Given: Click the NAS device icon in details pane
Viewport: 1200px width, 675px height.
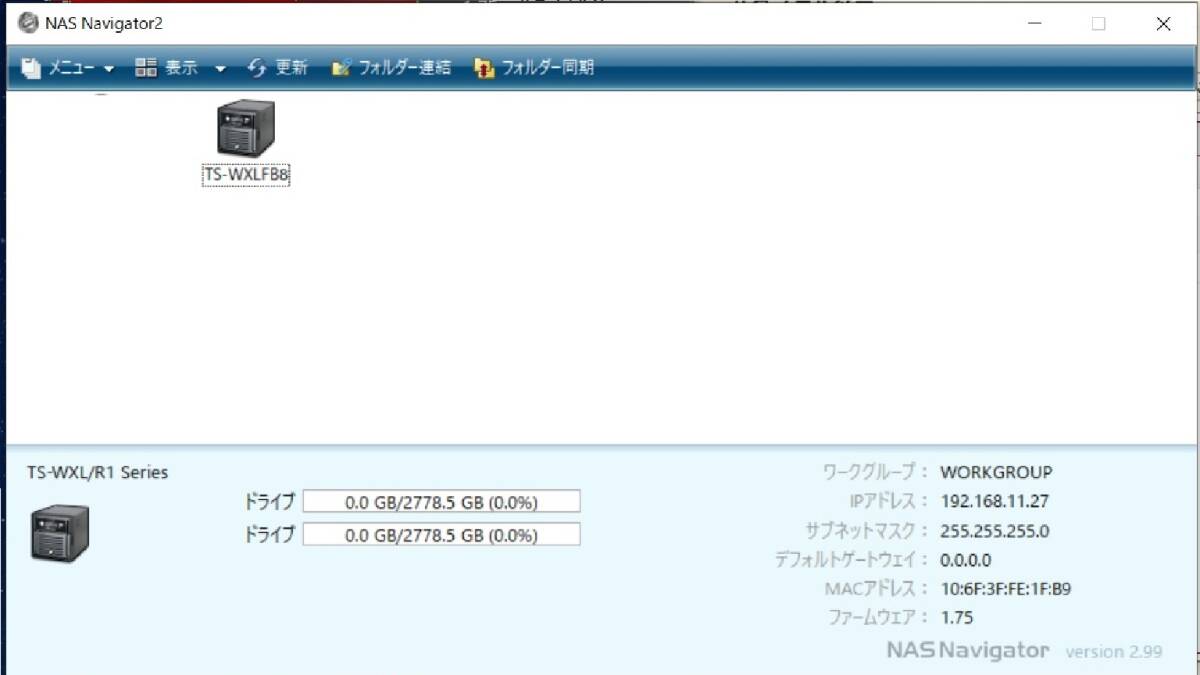Looking at the screenshot, I should click(60, 532).
